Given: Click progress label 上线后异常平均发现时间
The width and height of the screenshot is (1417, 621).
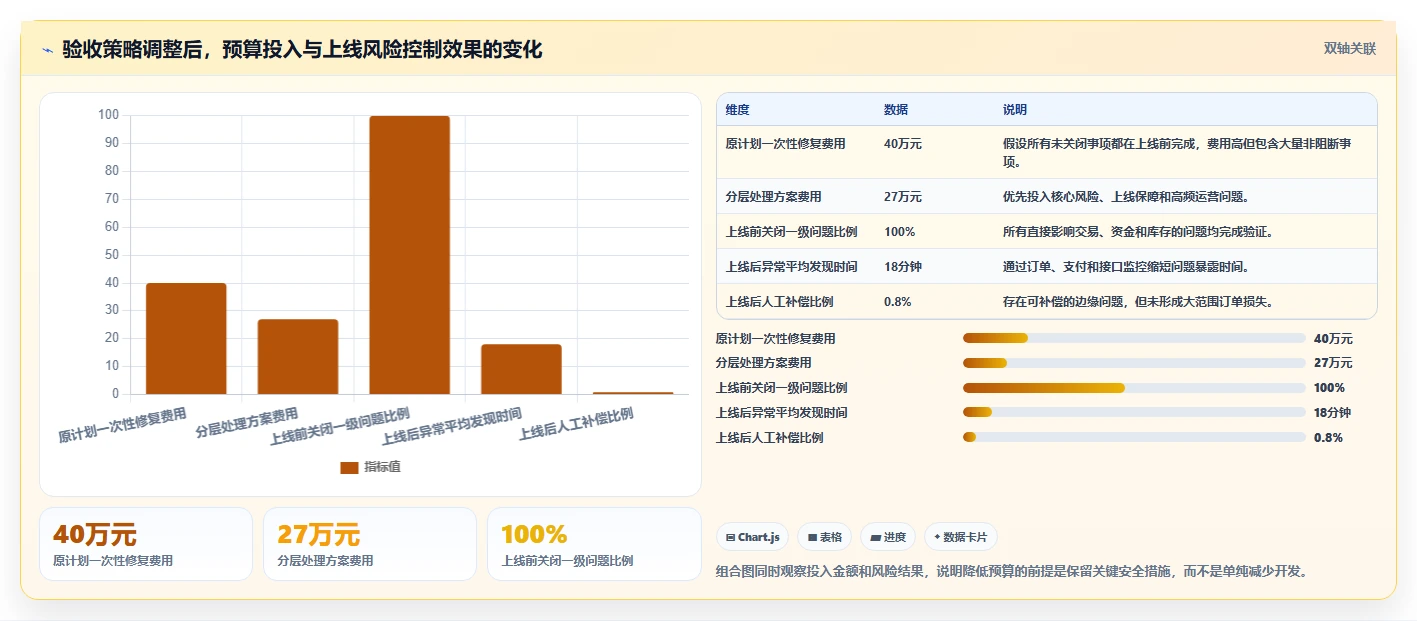Looking at the screenshot, I should click(782, 413).
